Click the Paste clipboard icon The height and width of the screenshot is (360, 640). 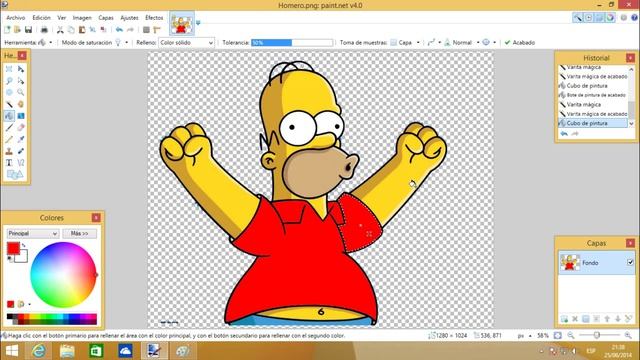[82, 29]
